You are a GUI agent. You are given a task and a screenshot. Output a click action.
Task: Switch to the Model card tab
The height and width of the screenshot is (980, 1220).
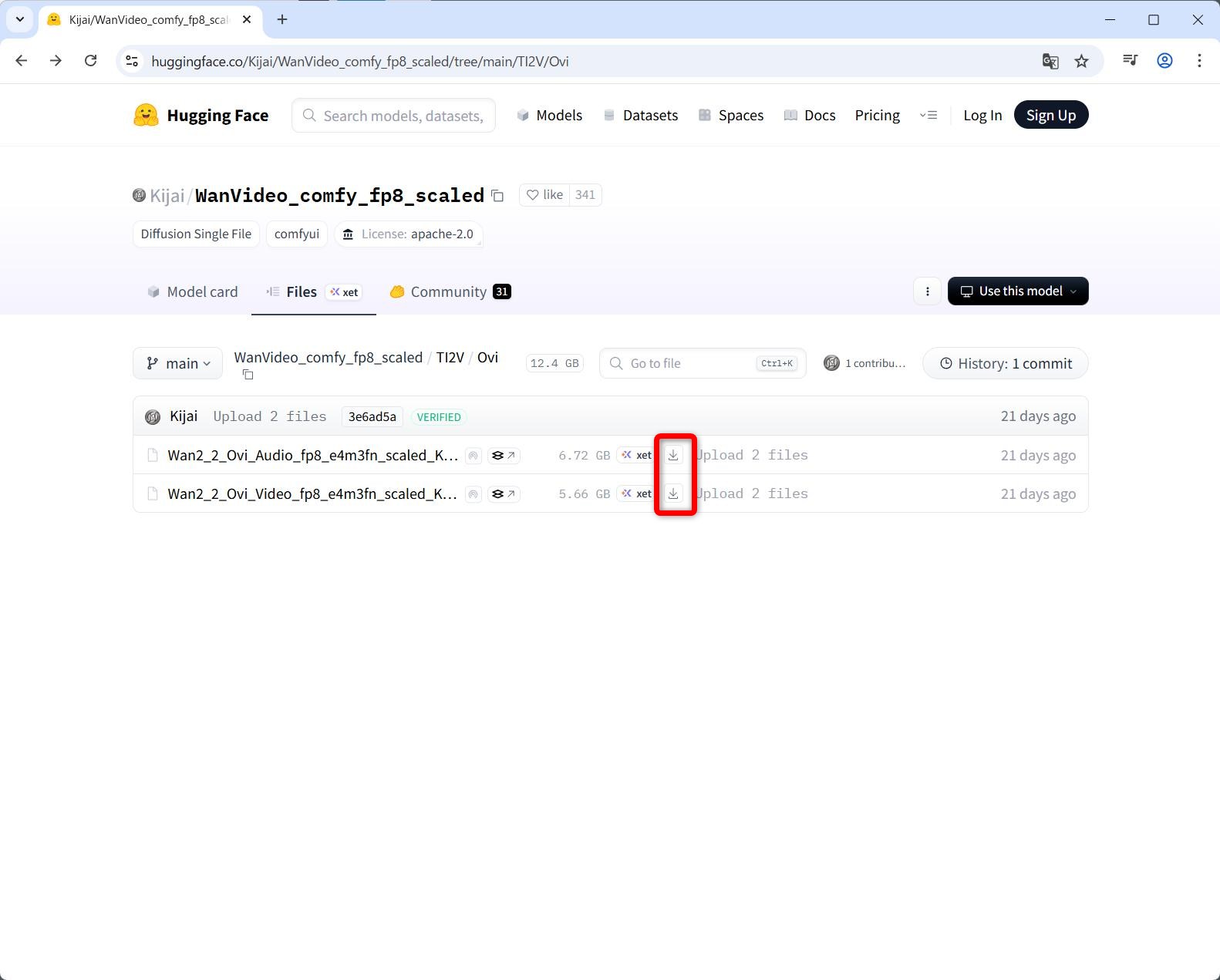(x=193, y=292)
